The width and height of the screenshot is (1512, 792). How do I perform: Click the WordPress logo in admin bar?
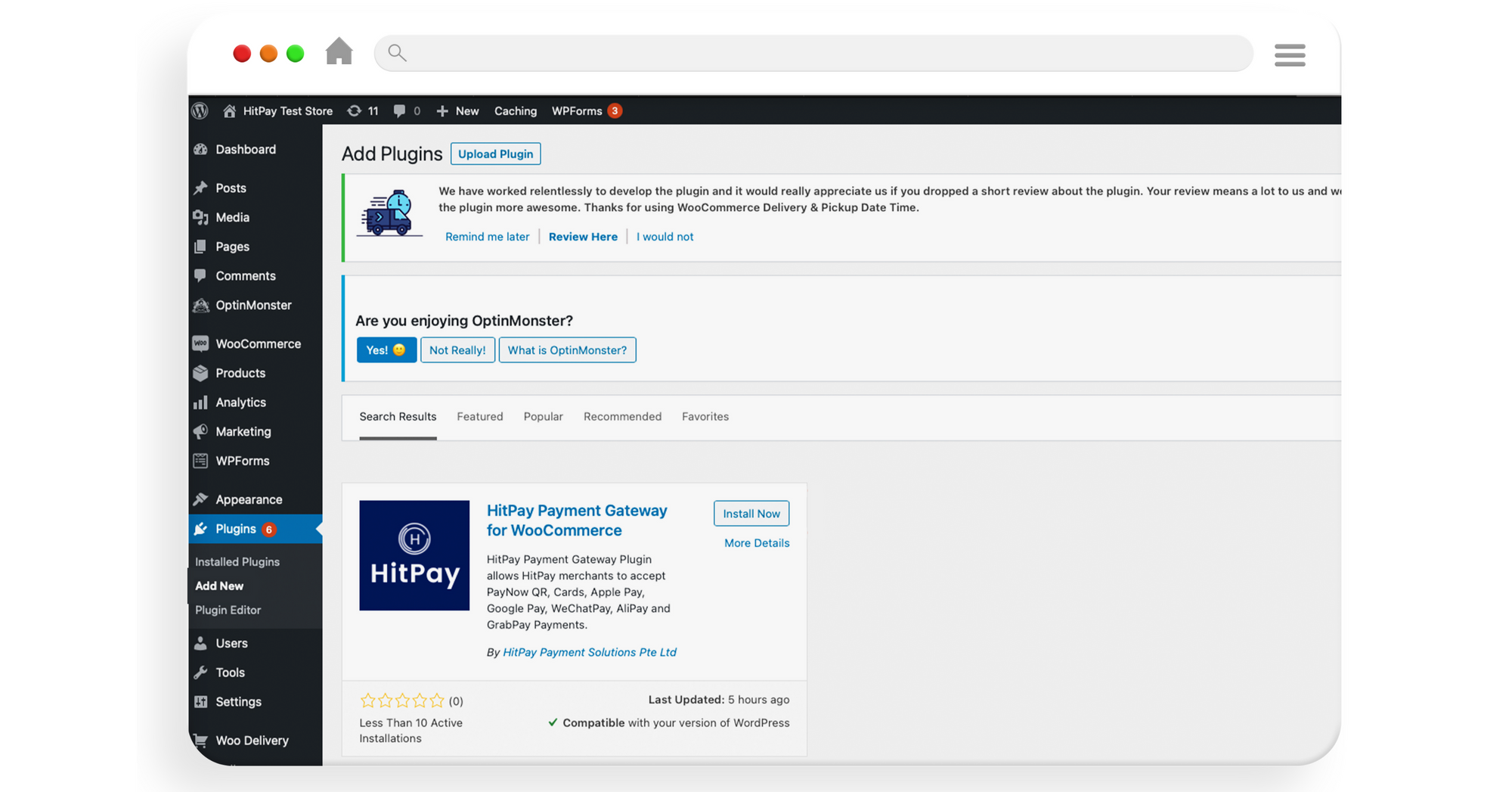tap(200, 110)
